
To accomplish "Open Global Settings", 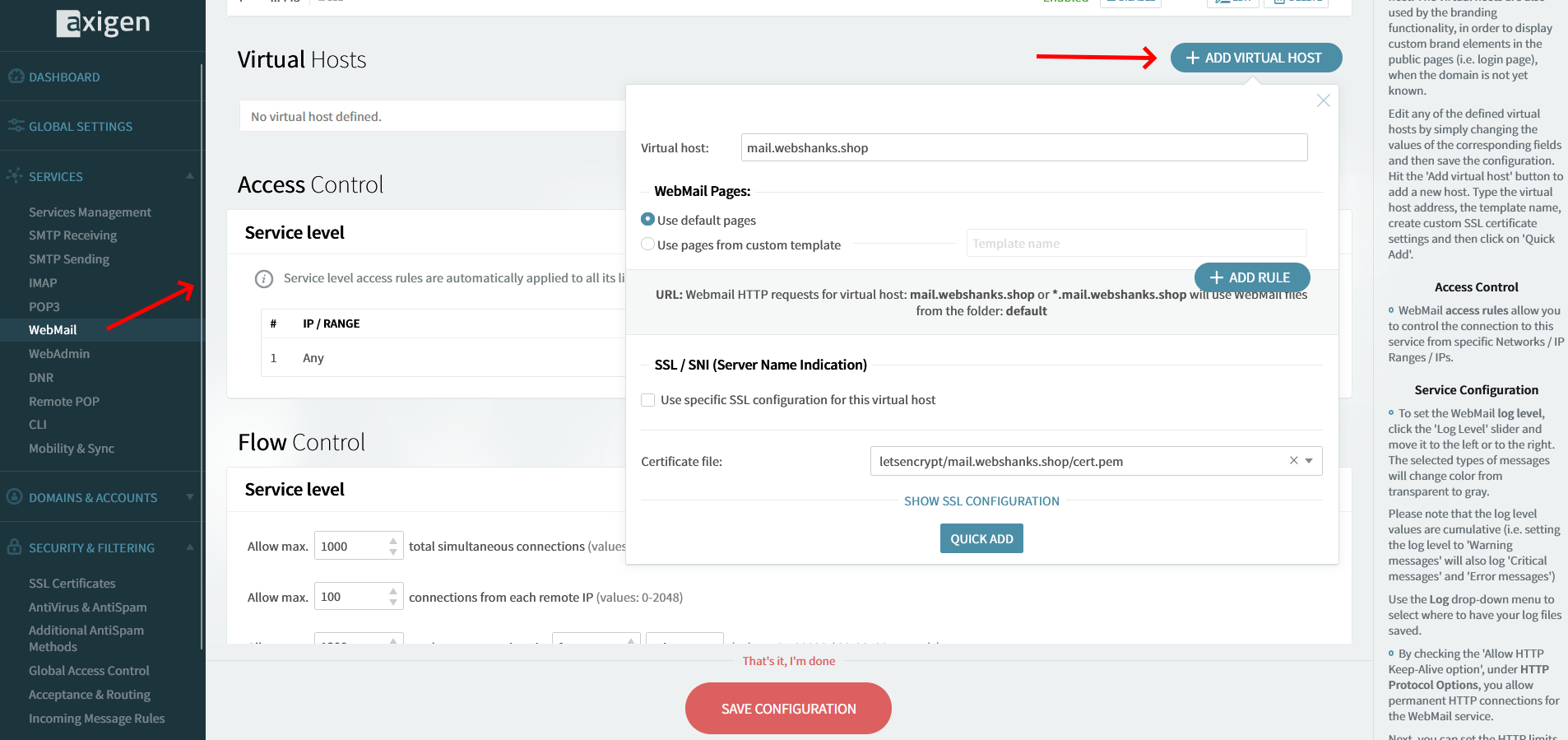I will (81, 127).
